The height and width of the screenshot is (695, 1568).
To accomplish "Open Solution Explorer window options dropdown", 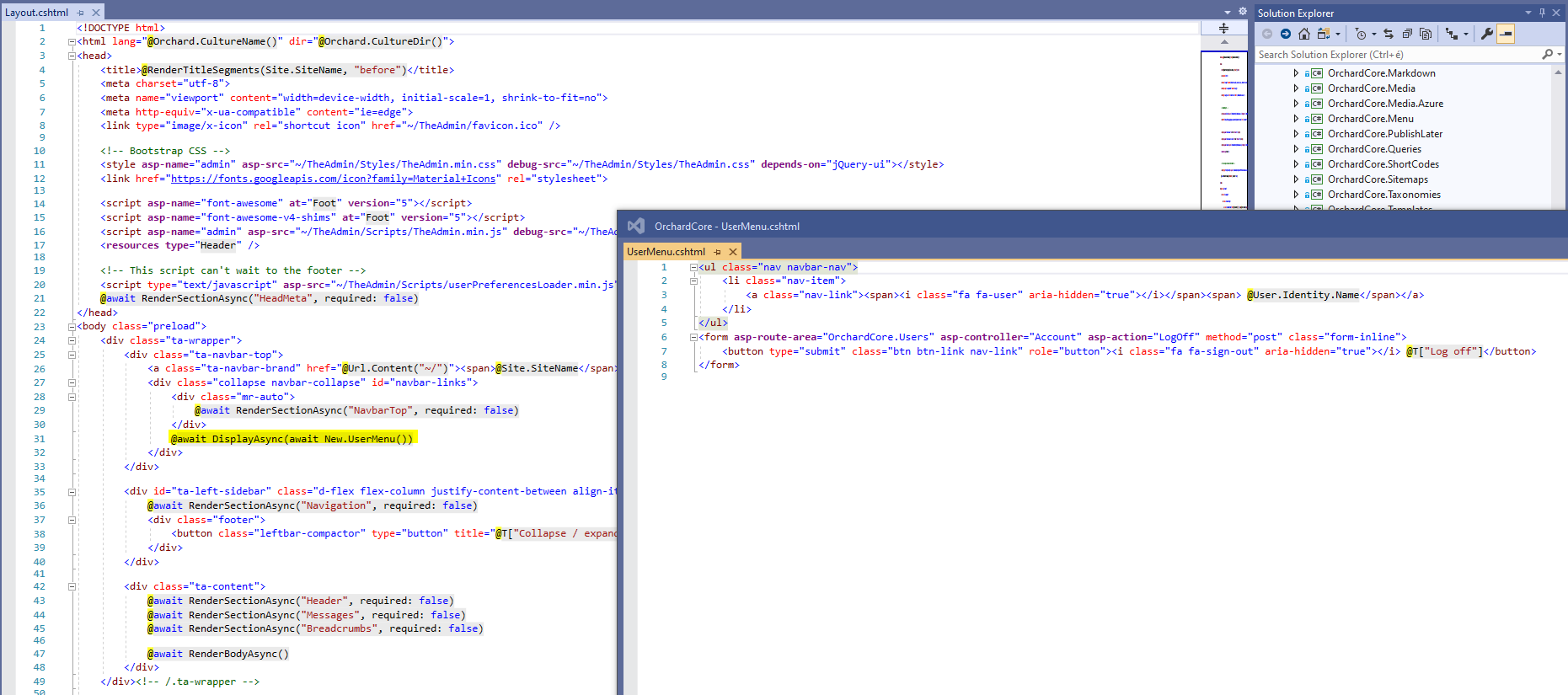I will [1528, 13].
